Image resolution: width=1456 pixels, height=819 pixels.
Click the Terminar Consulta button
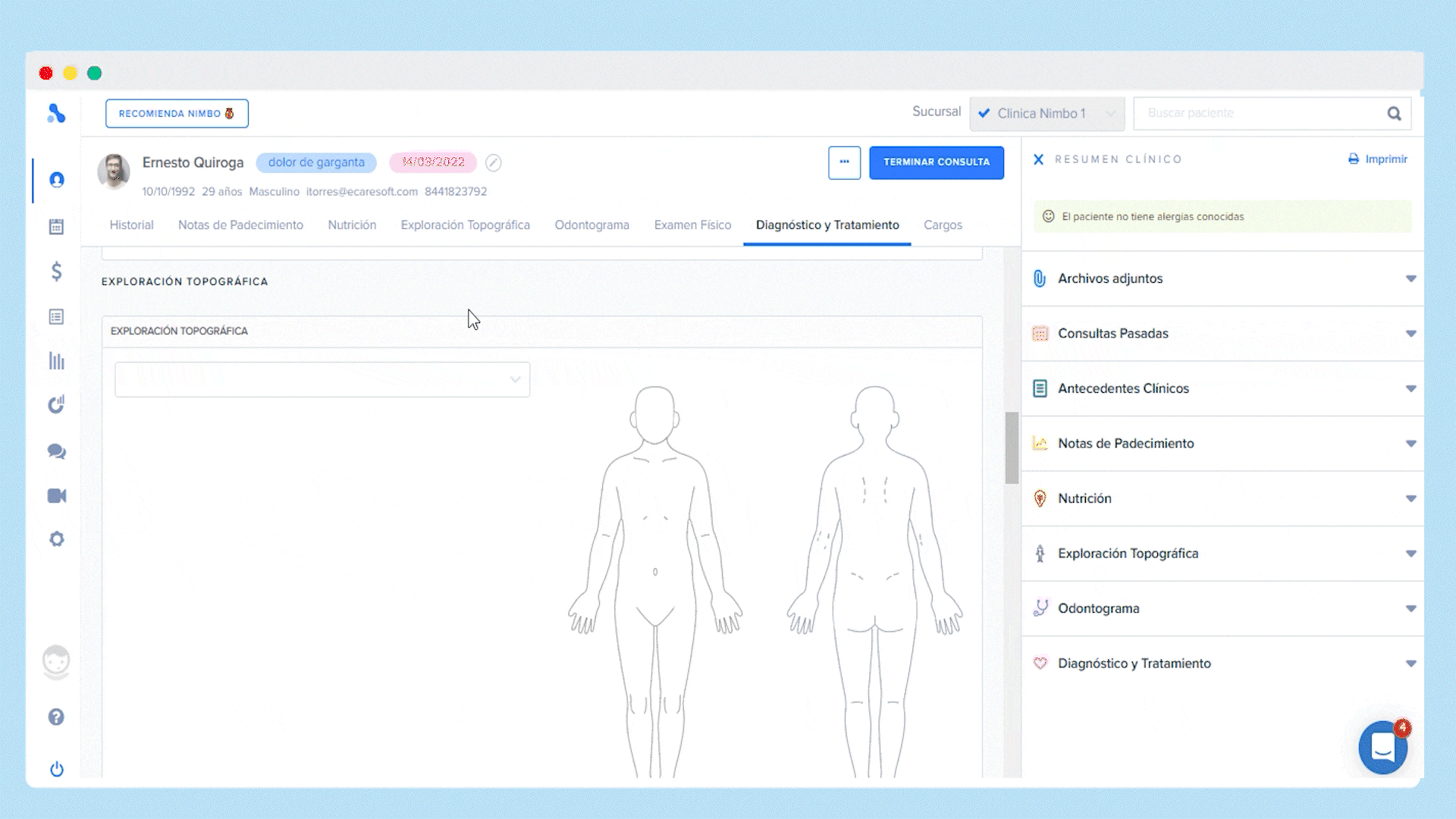pos(936,162)
